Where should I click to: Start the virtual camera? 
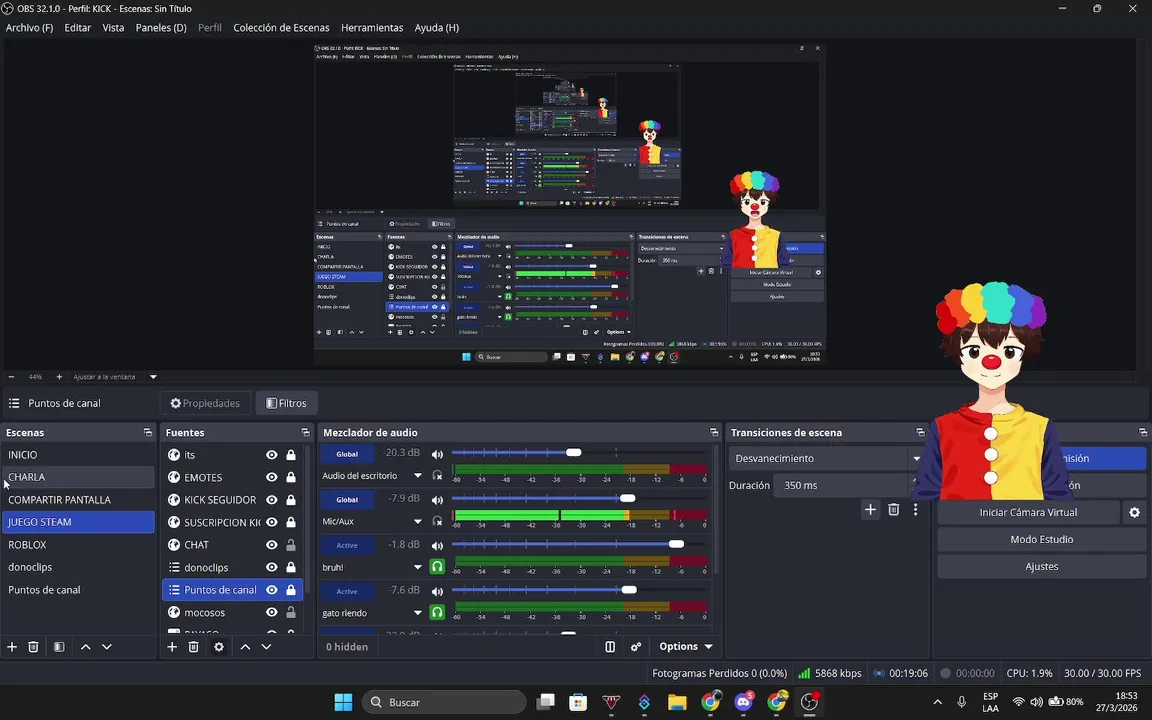[x=1028, y=512]
